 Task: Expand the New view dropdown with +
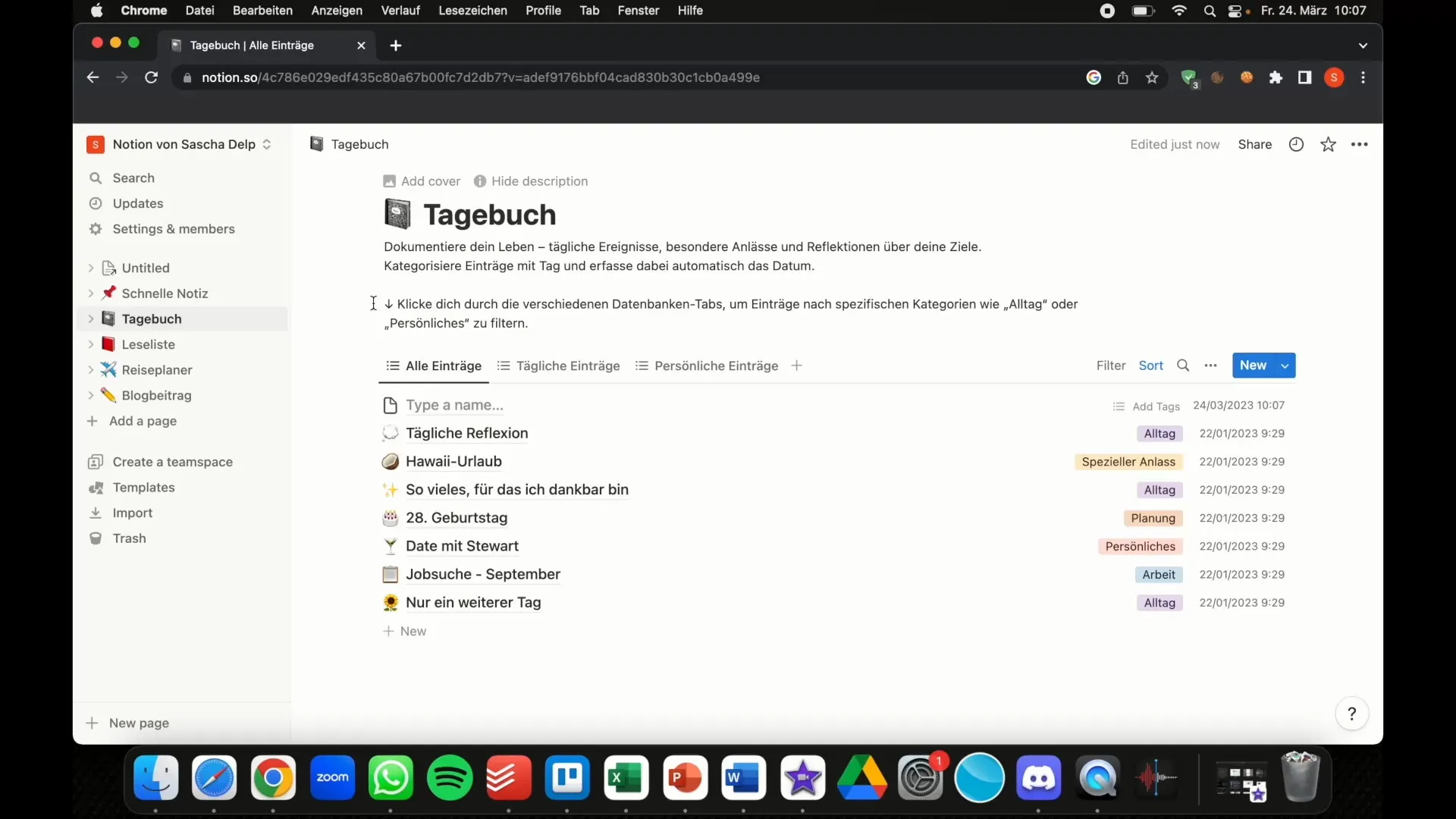pyautogui.click(x=797, y=365)
